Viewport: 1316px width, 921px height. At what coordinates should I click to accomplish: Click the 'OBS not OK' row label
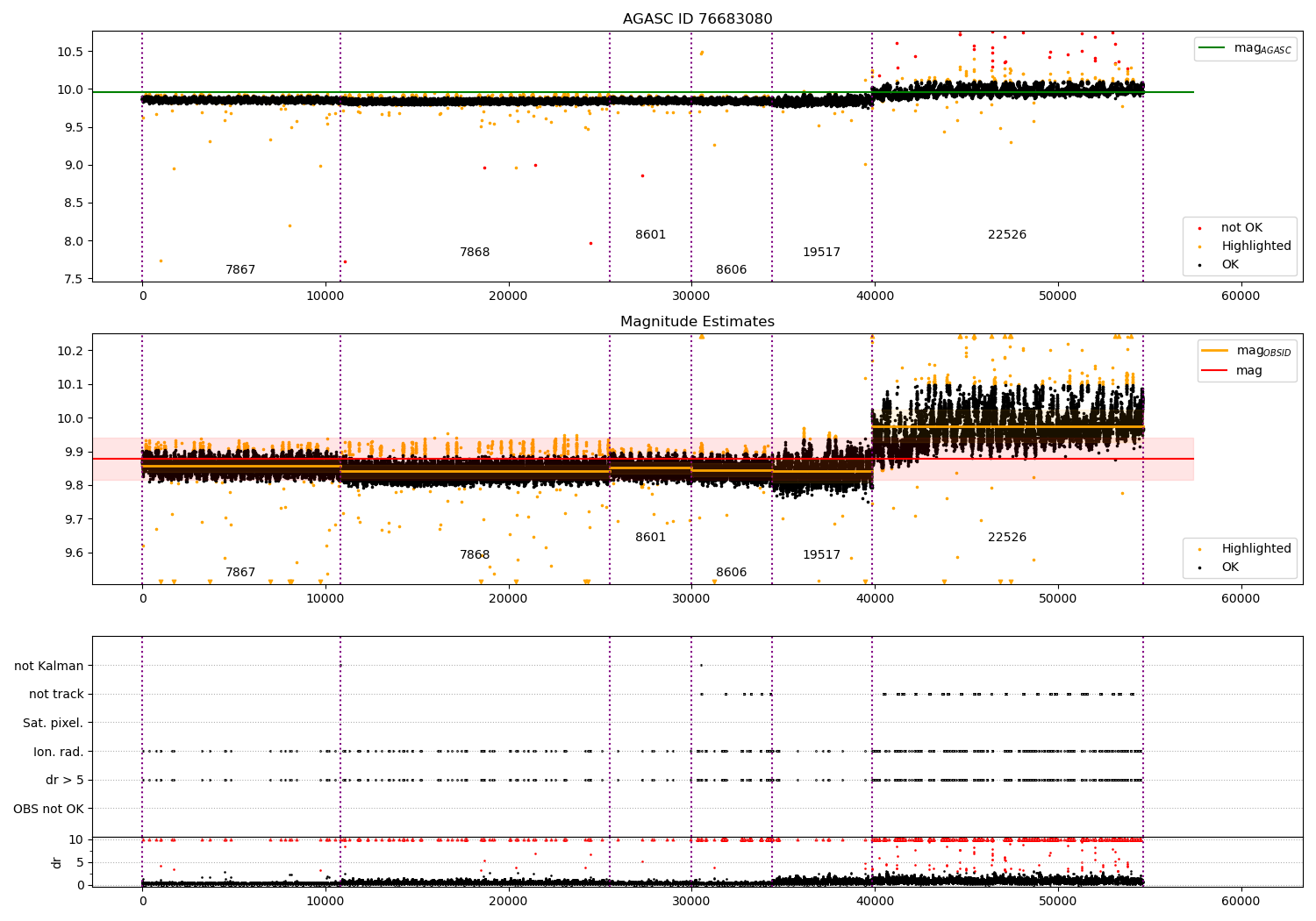tap(49, 809)
